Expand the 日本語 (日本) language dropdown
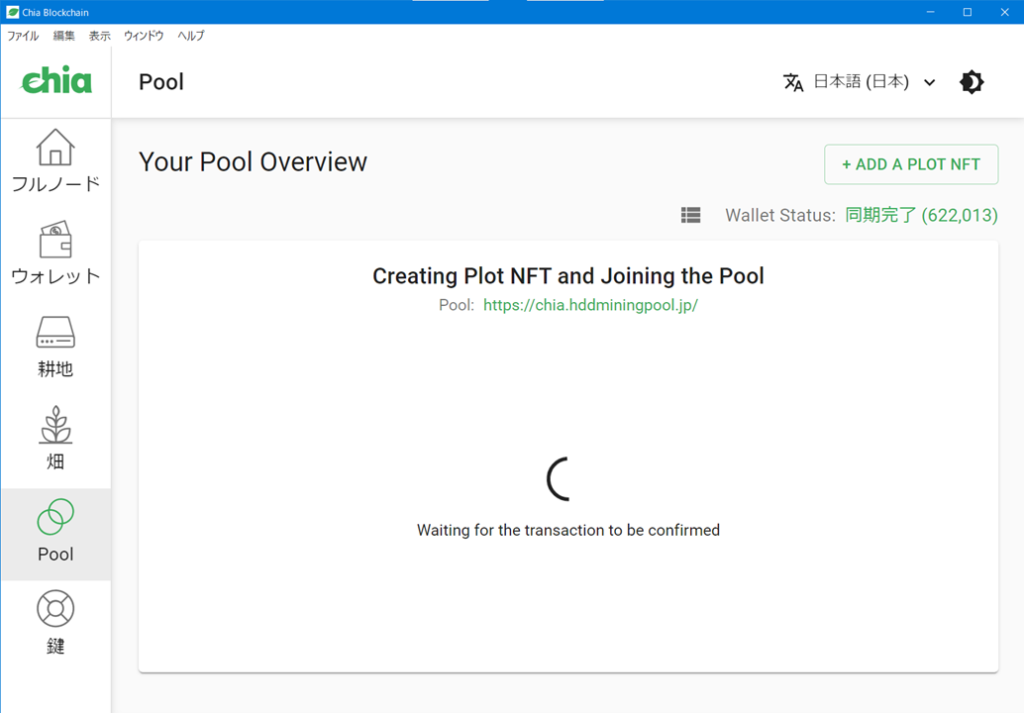Image resolution: width=1024 pixels, height=713 pixels. pos(859,82)
